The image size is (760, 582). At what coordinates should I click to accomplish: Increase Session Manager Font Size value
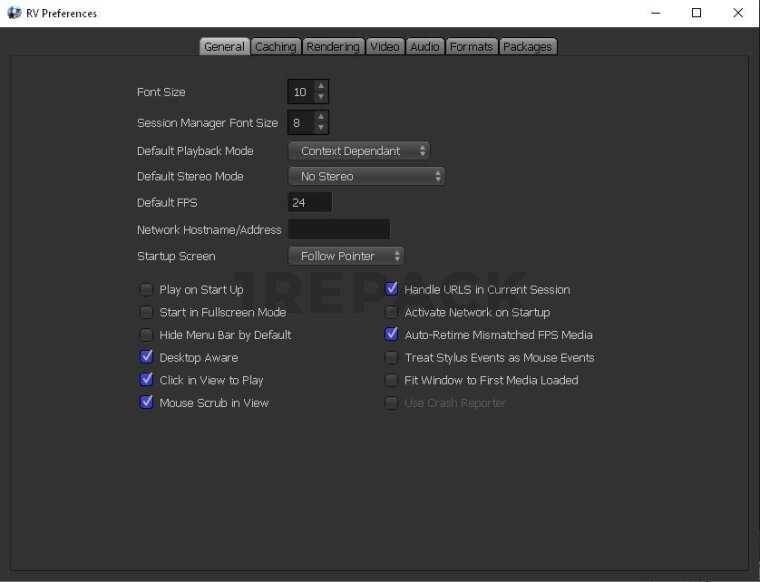tap(320, 117)
